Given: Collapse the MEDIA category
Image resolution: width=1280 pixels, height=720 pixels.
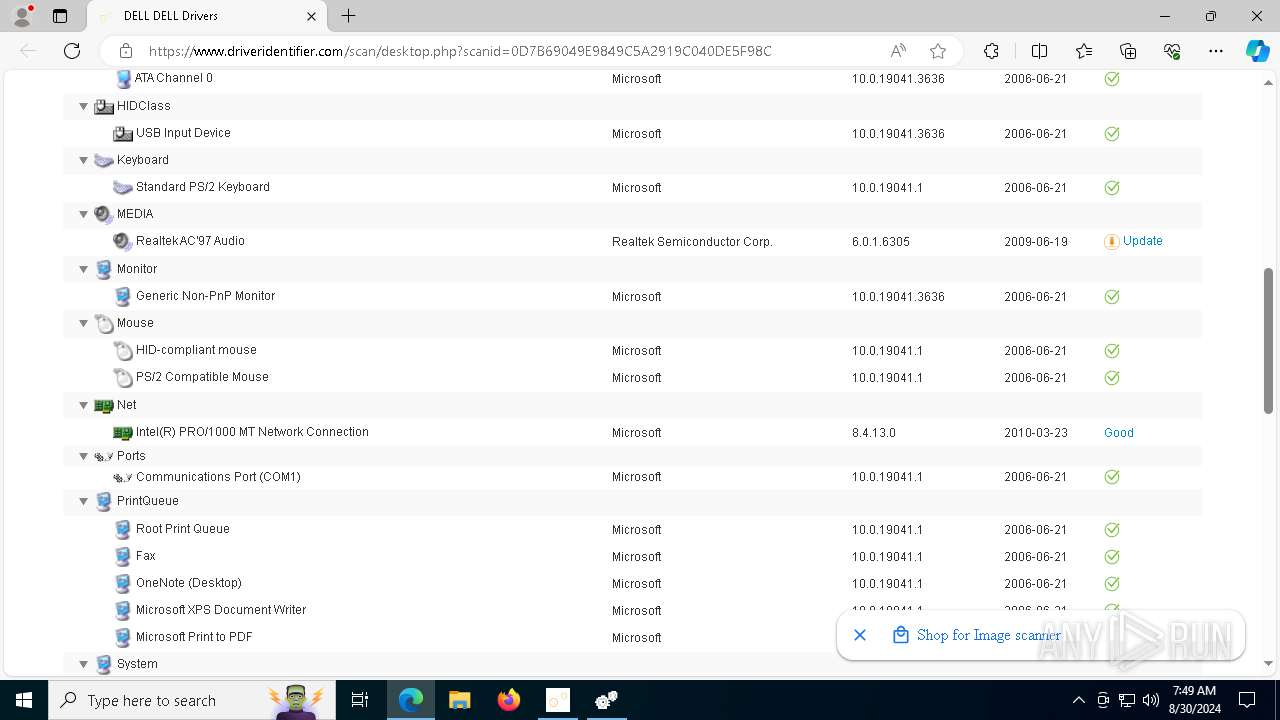Looking at the screenshot, I should coord(84,214).
